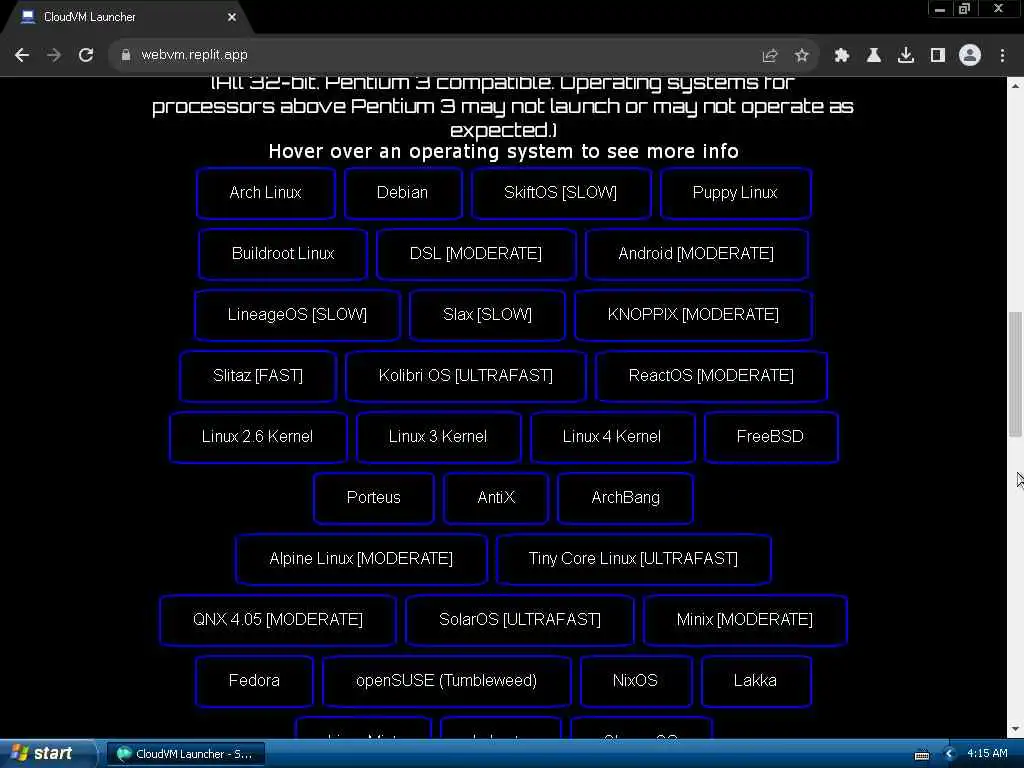Open the Downloads icon
Image resolution: width=1024 pixels, height=768 pixels.
click(906, 56)
